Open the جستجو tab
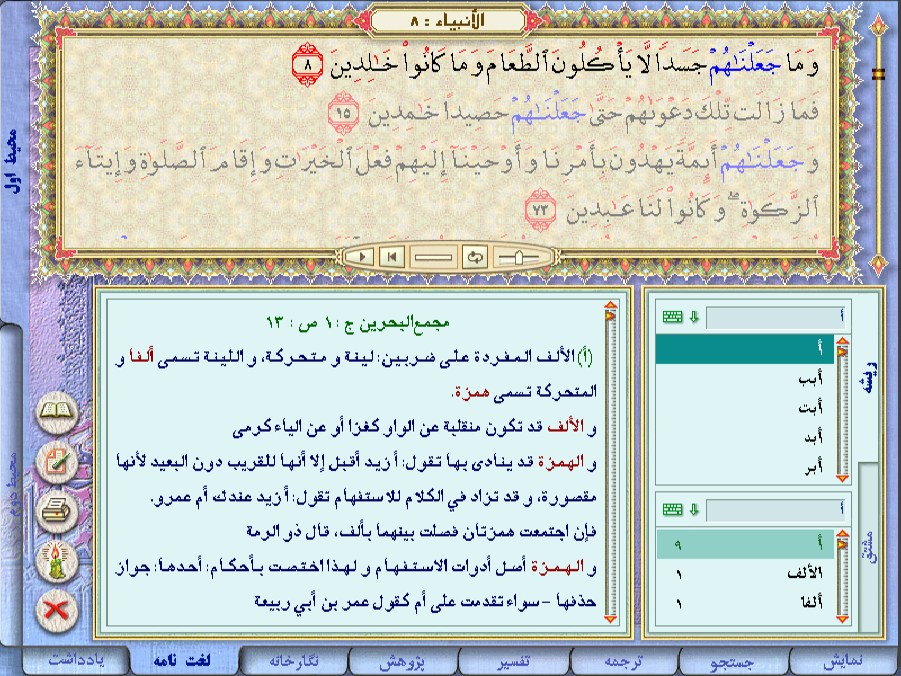 click(733, 660)
